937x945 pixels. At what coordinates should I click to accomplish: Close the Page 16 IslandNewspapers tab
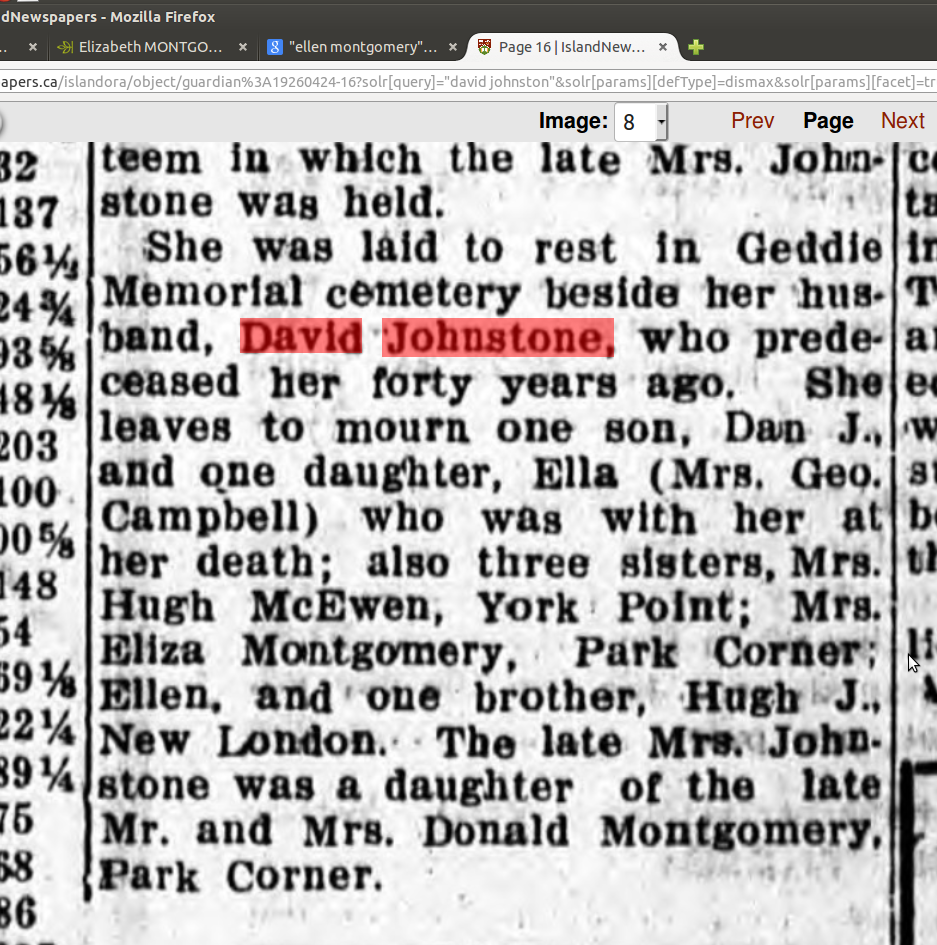coord(662,47)
